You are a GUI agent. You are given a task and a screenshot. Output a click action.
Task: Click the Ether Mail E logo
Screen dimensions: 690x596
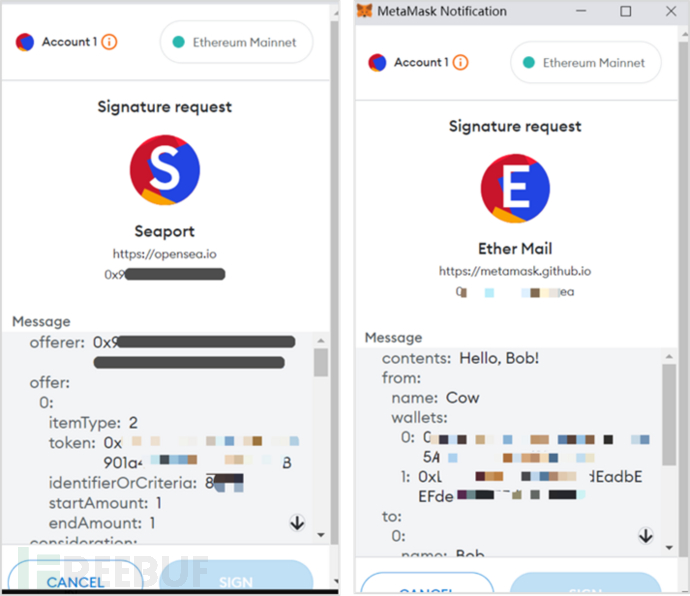click(515, 188)
